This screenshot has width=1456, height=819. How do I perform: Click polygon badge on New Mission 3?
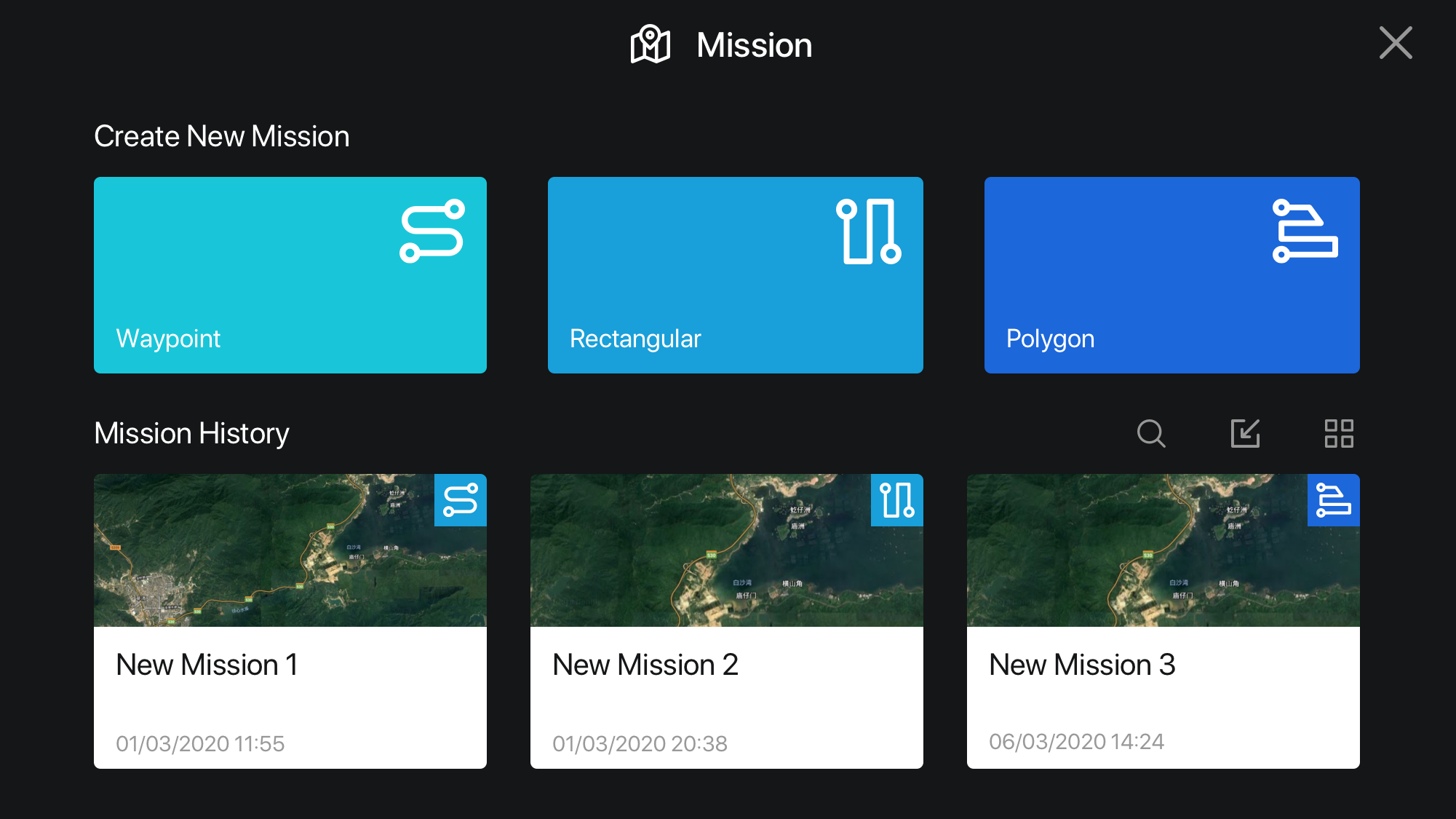click(x=1333, y=500)
